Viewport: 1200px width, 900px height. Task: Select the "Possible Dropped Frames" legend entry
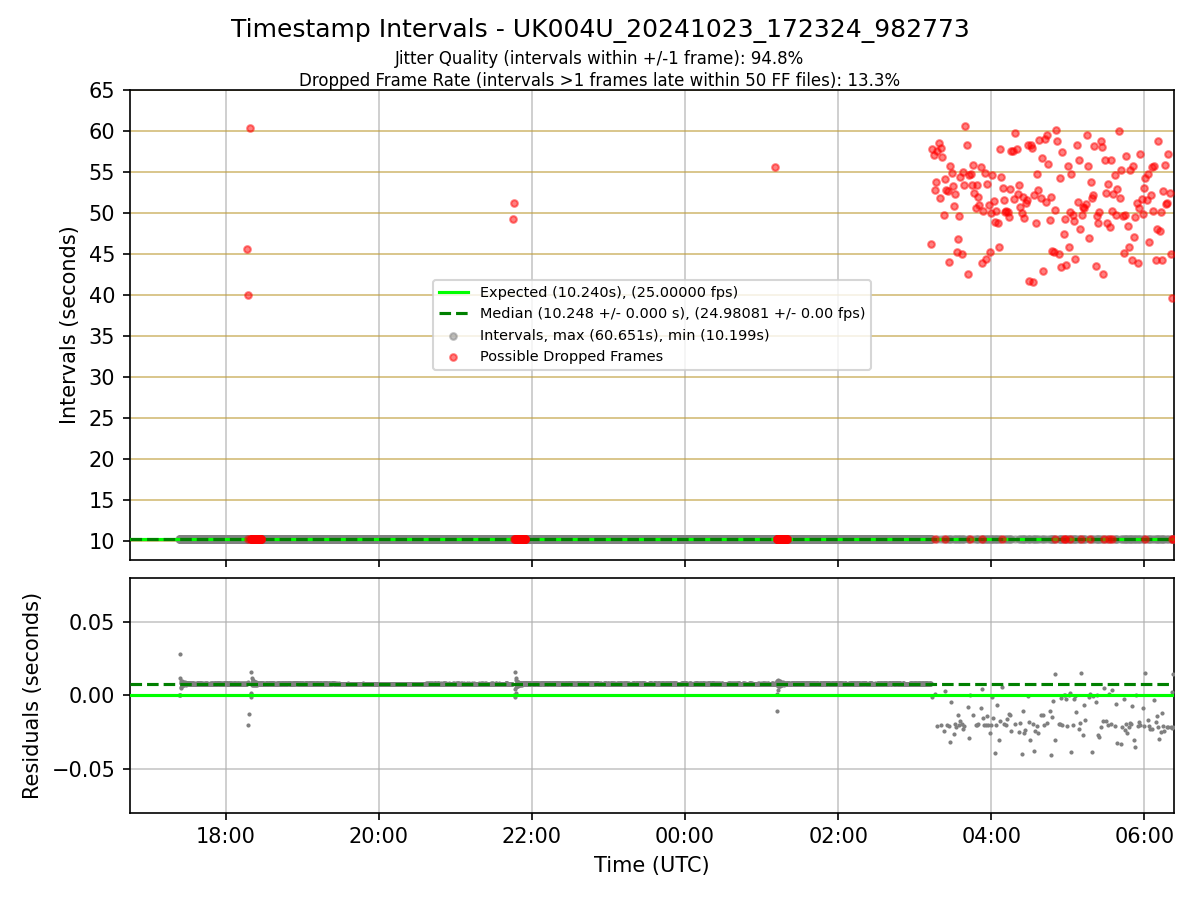[x=571, y=356]
